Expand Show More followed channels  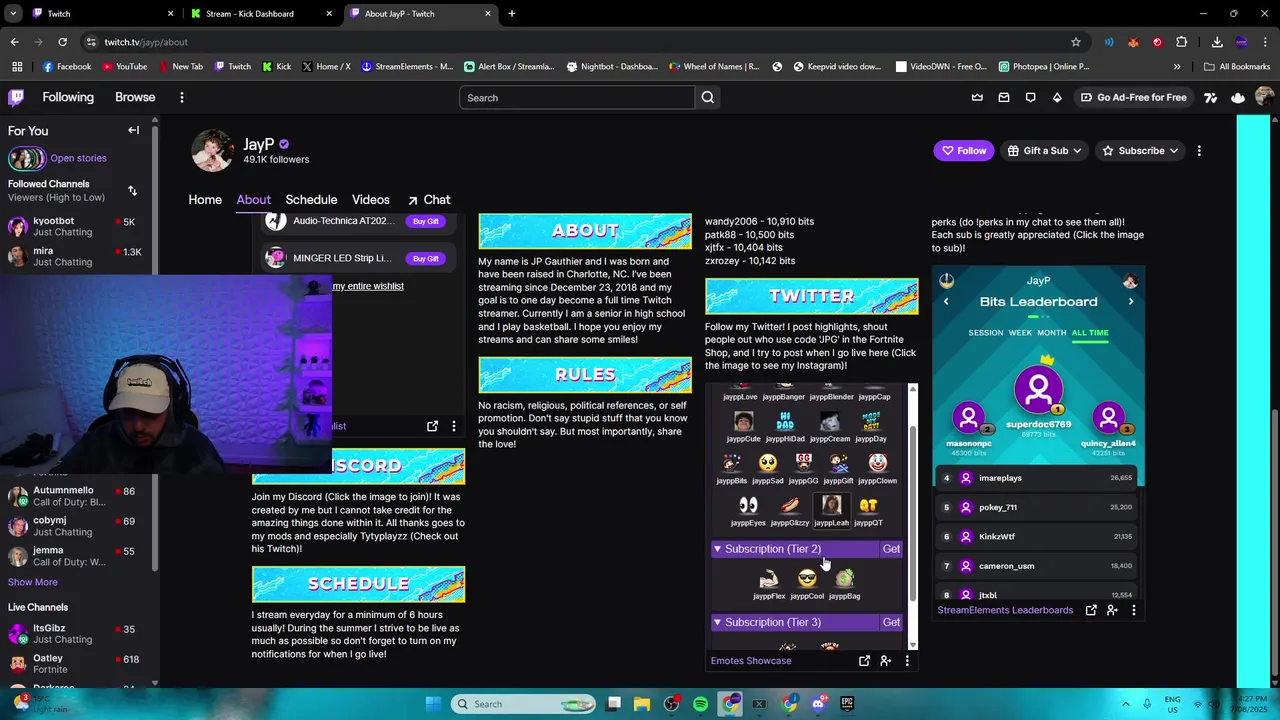pos(33,582)
